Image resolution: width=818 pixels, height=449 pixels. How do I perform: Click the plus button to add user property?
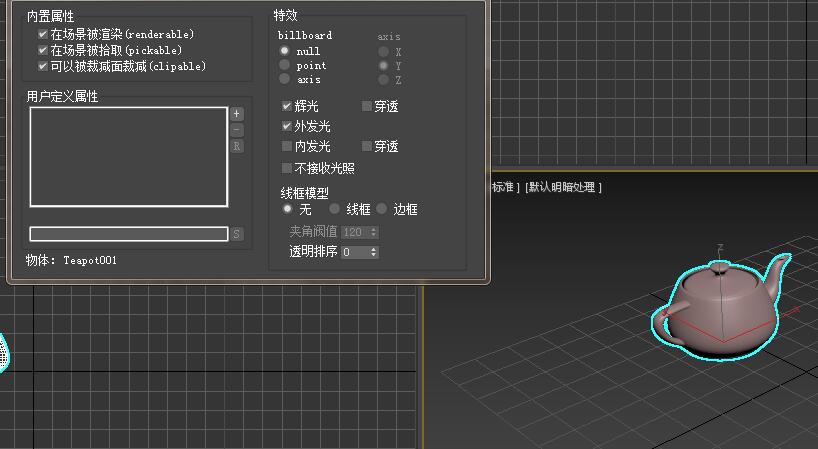[x=237, y=114]
